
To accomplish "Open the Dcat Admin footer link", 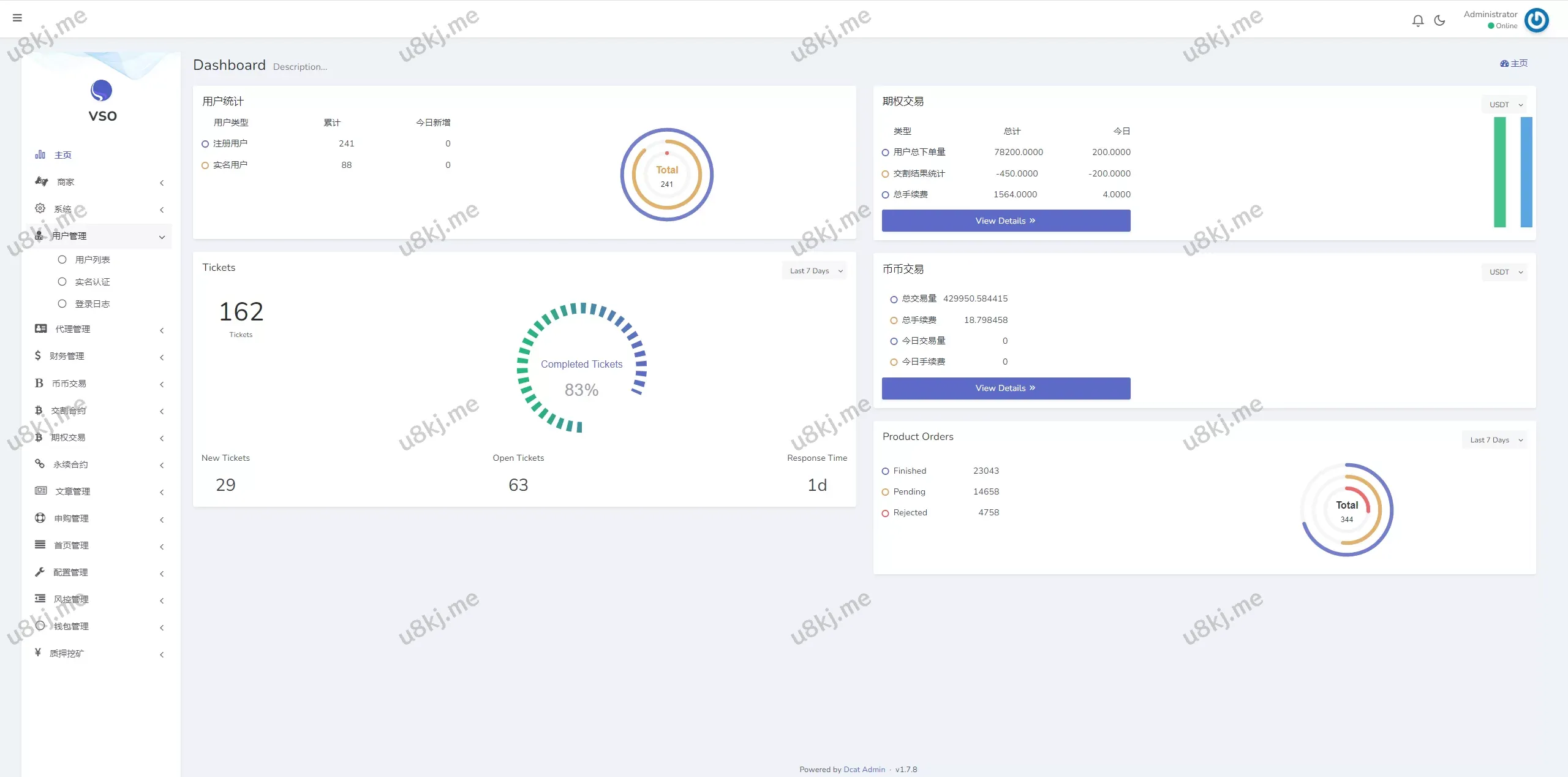I will click(864, 770).
